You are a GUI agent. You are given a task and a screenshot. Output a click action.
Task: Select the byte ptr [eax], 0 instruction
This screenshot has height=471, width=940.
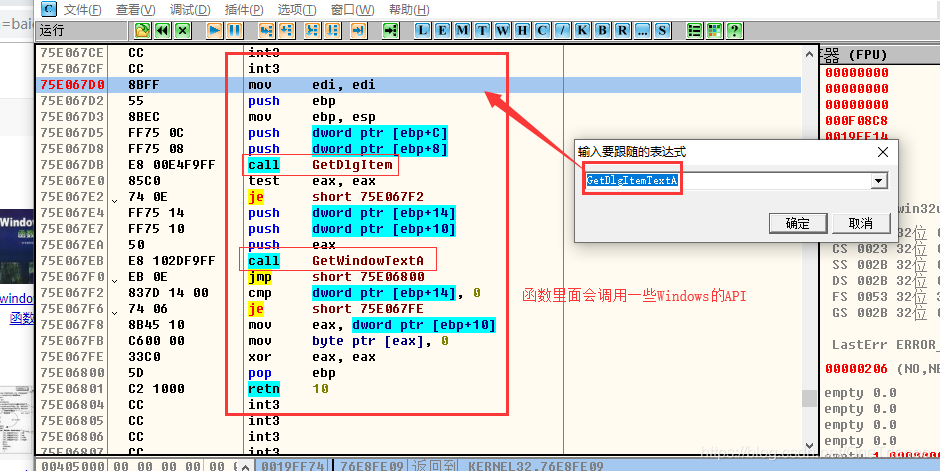[x=348, y=340]
